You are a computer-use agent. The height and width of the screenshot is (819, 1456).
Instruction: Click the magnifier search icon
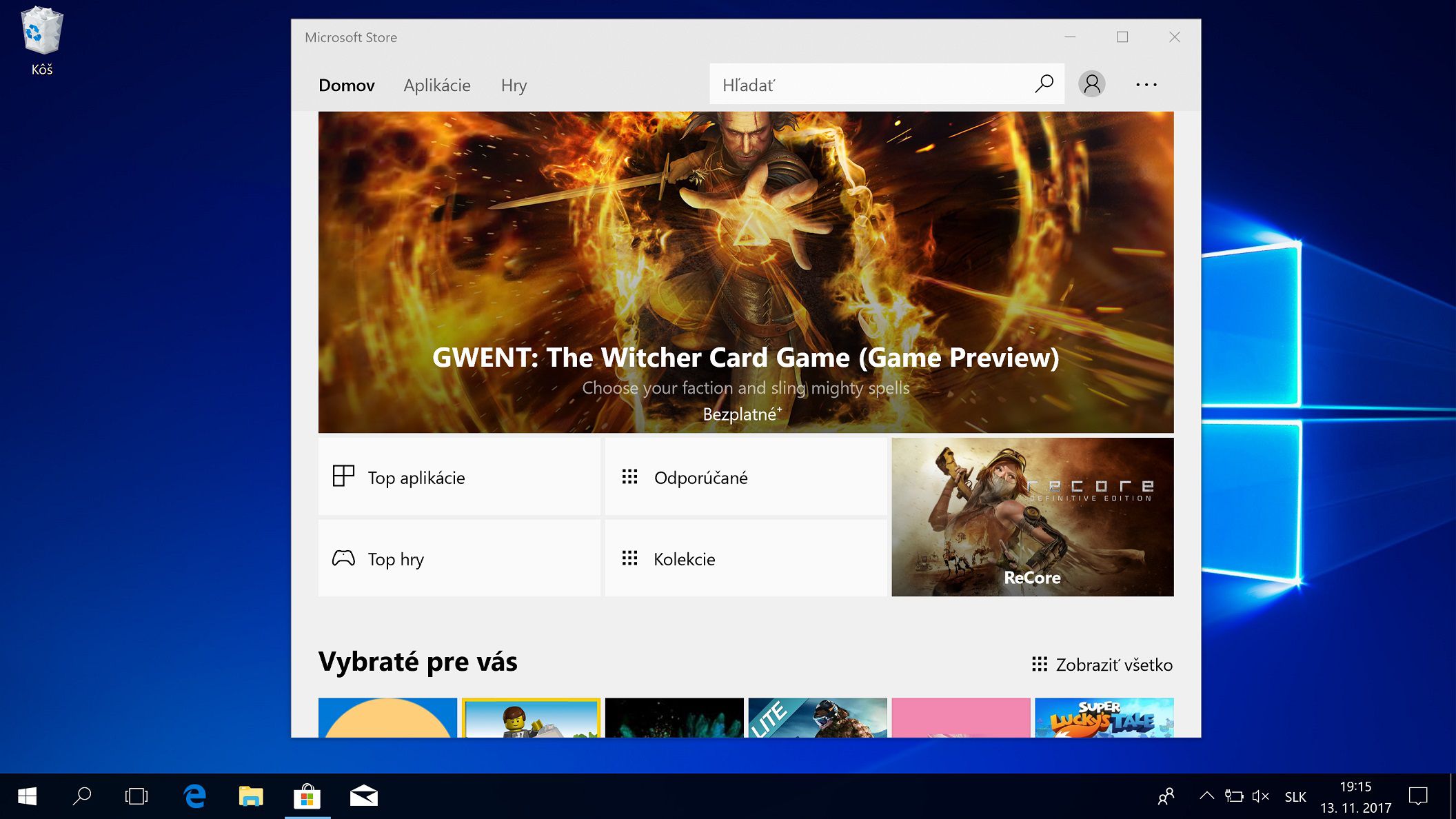point(1044,84)
